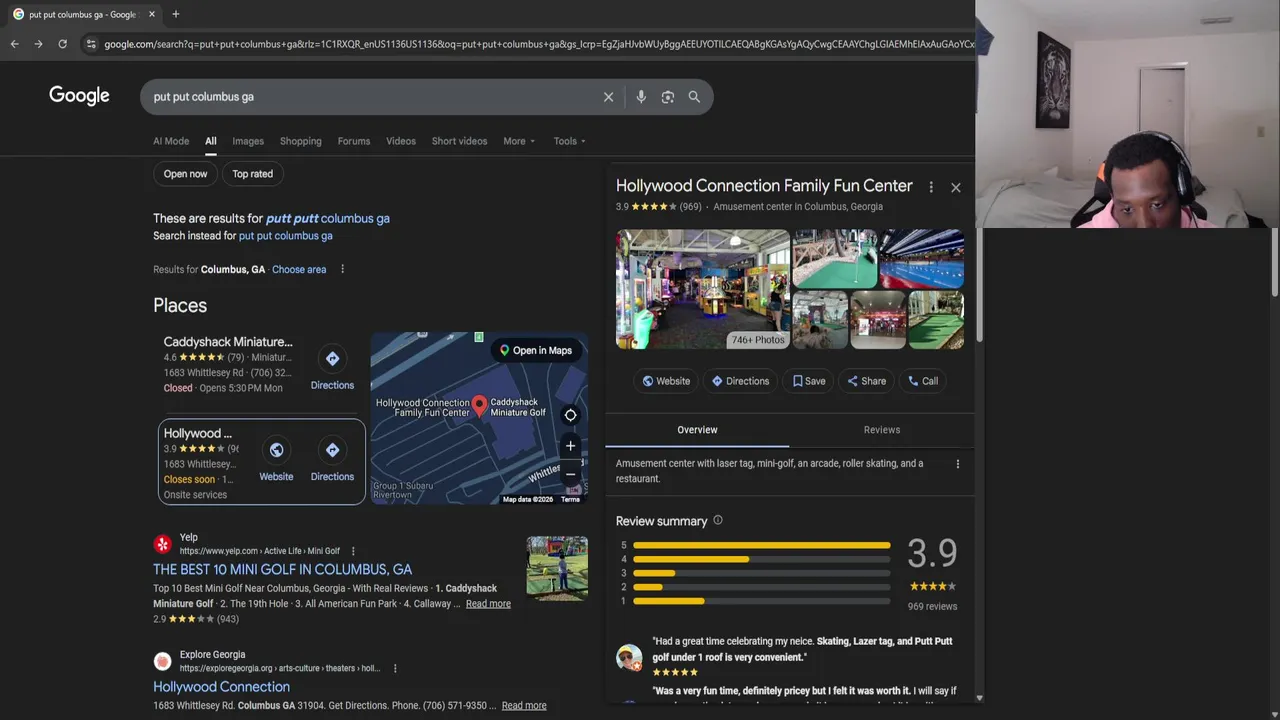Click the Yelp favicon
The width and height of the screenshot is (1280, 720).
click(x=162, y=544)
